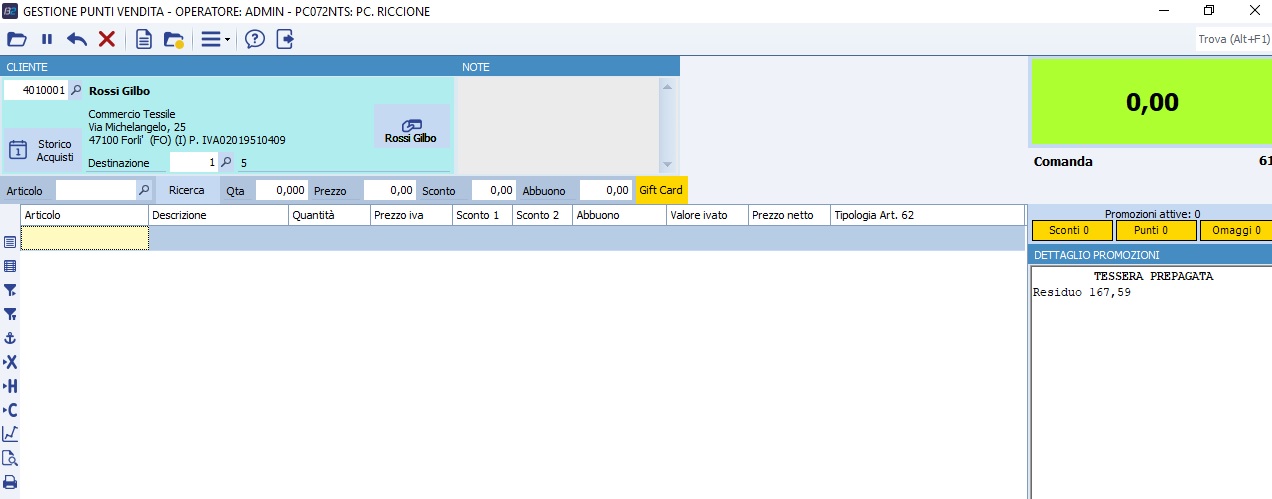
Task: Click the folder with yellow dot icon
Action: (x=174, y=39)
